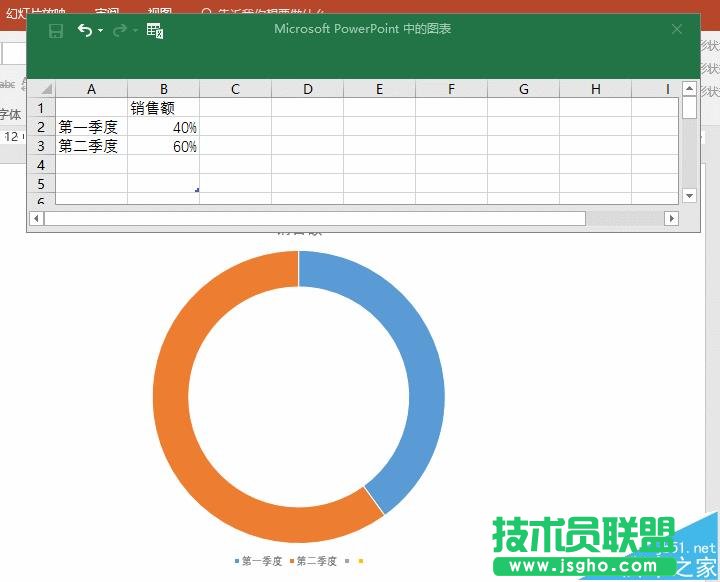Select column B header
720x582 pixels.
163,89
